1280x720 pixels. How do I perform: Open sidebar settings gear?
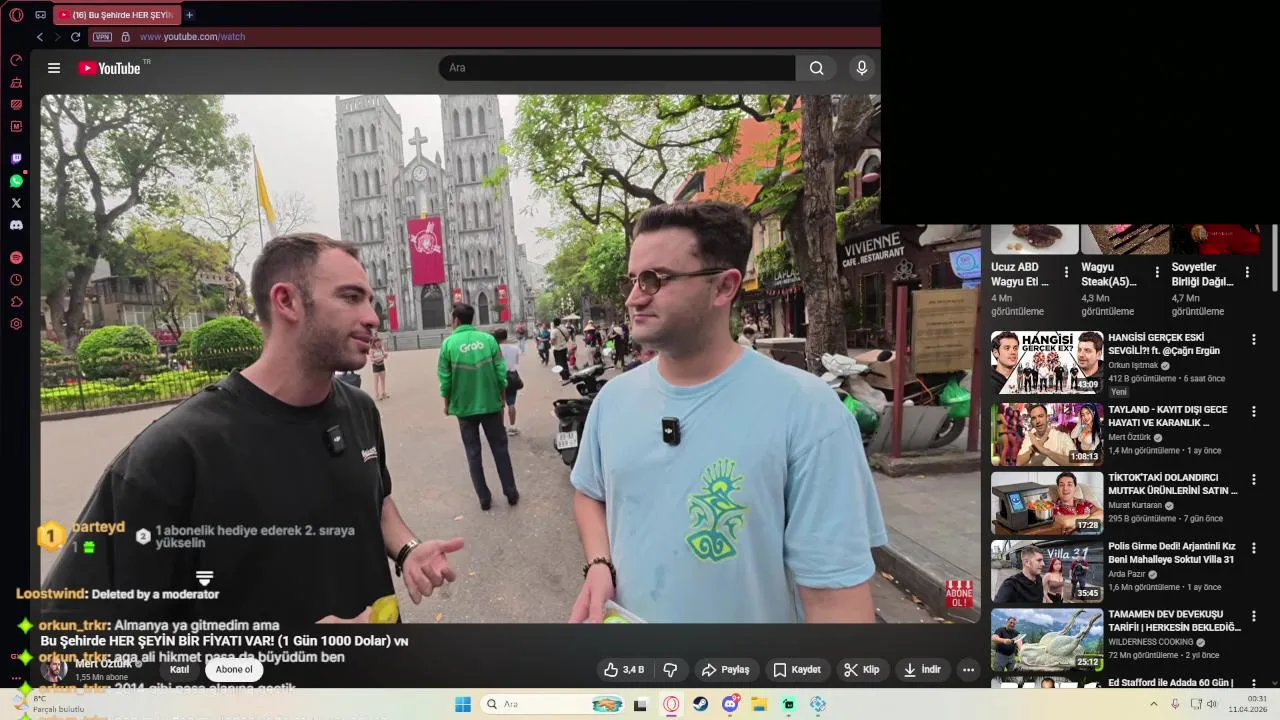point(16,324)
